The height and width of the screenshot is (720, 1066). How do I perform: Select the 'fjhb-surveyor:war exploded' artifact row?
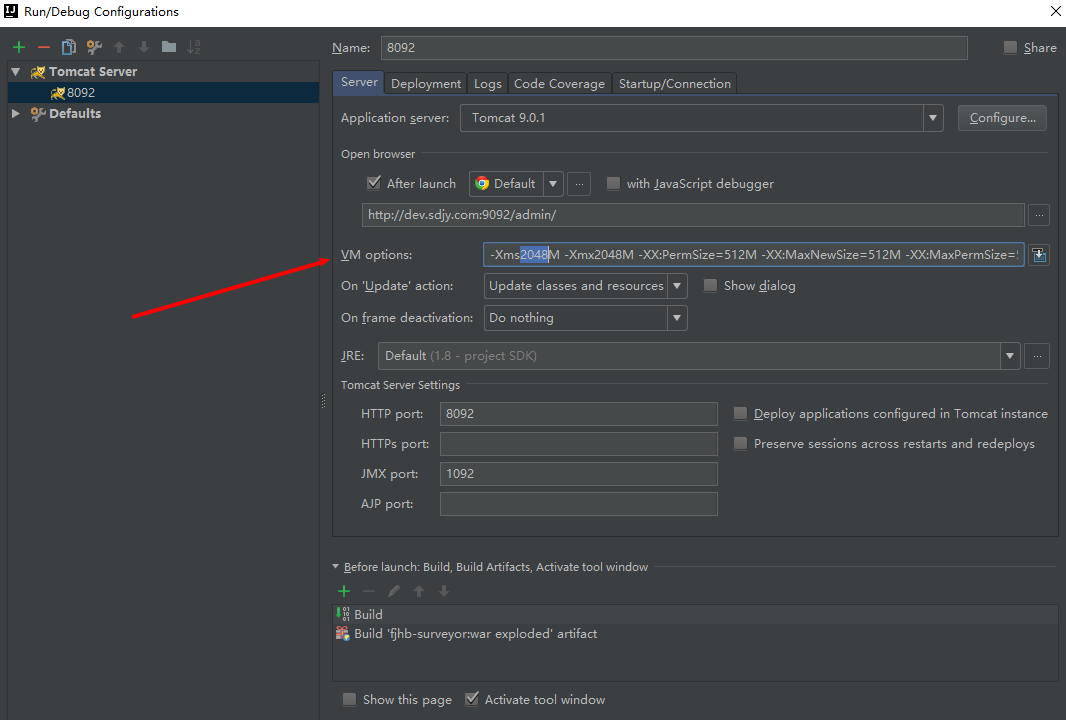695,634
